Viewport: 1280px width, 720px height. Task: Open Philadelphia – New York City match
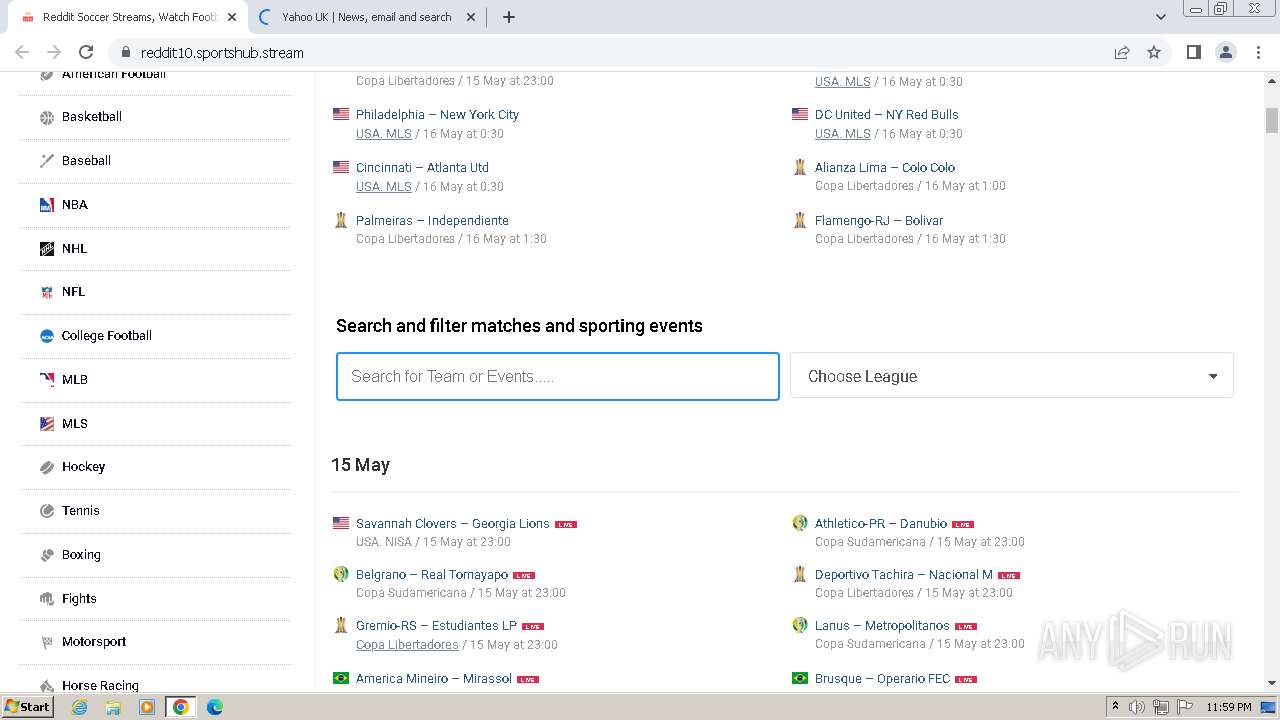tap(437, 114)
